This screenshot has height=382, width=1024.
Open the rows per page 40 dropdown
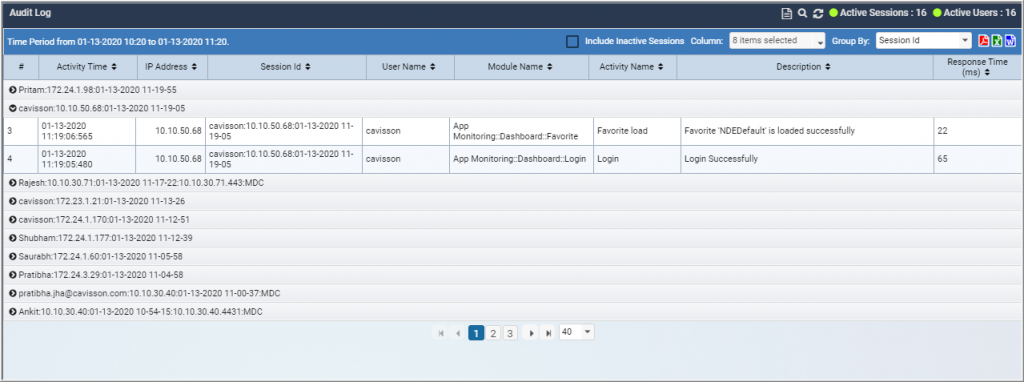click(577, 332)
